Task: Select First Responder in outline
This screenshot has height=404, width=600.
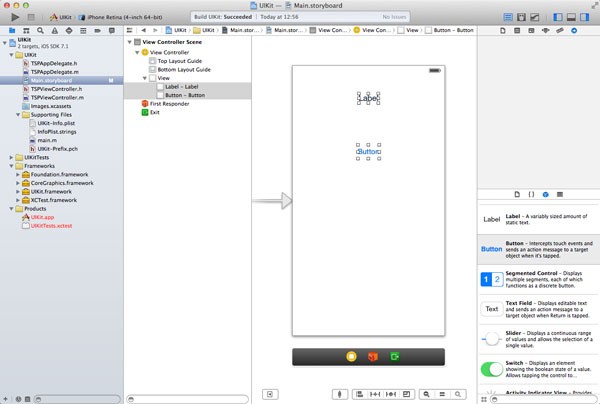Action: [169, 104]
